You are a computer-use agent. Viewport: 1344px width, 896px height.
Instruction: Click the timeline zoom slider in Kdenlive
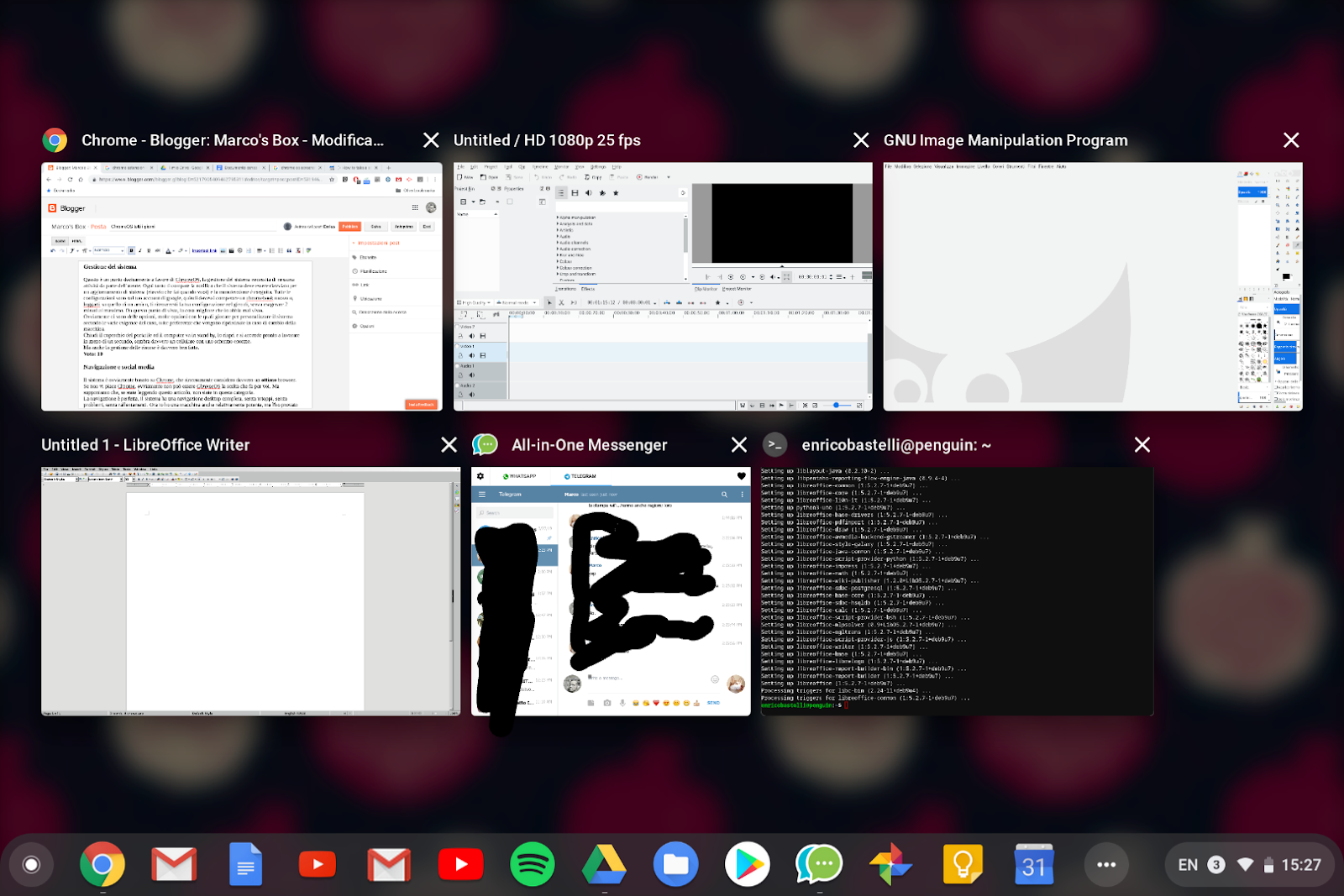[837, 406]
